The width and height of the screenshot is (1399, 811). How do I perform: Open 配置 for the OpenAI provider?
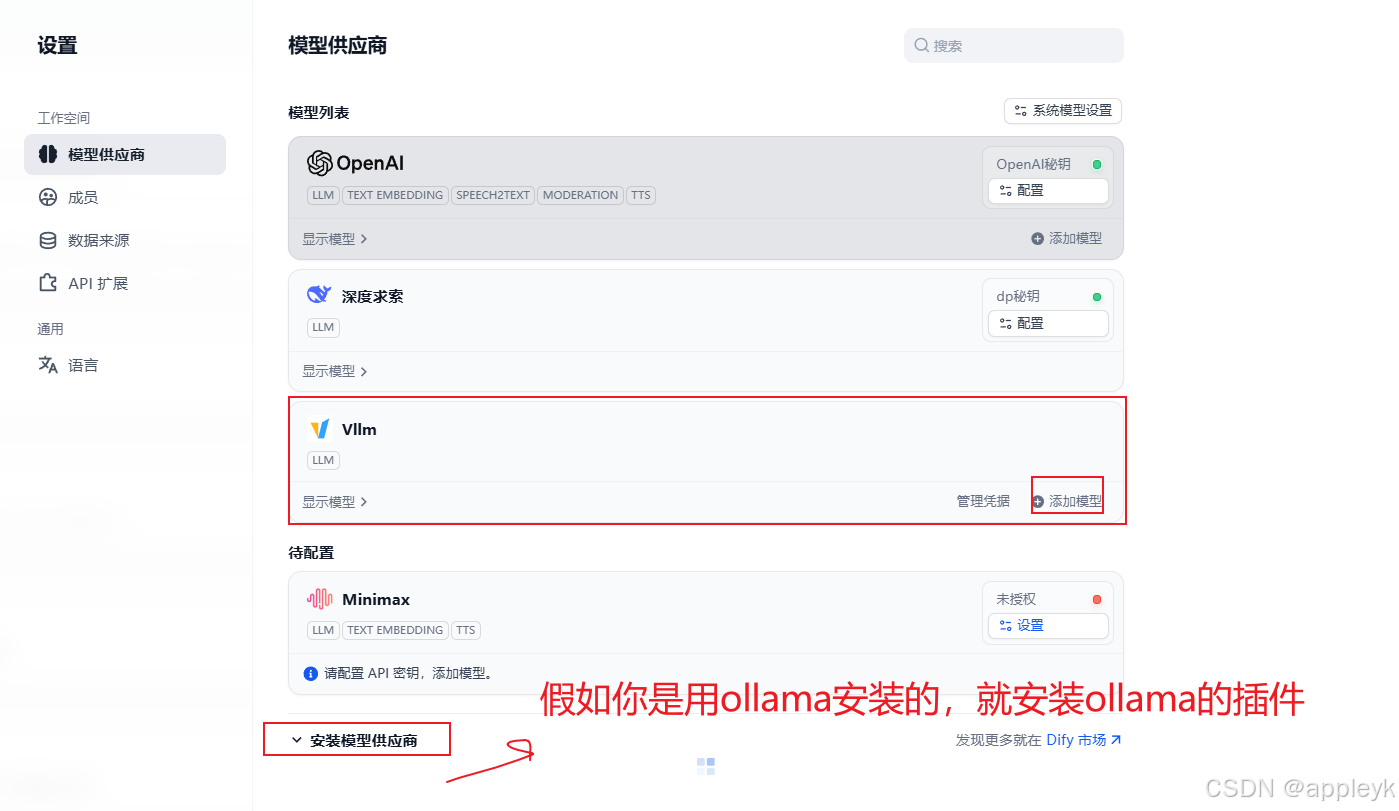(1048, 190)
